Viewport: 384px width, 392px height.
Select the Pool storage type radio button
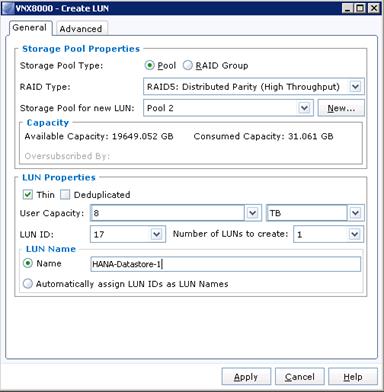tap(149, 65)
